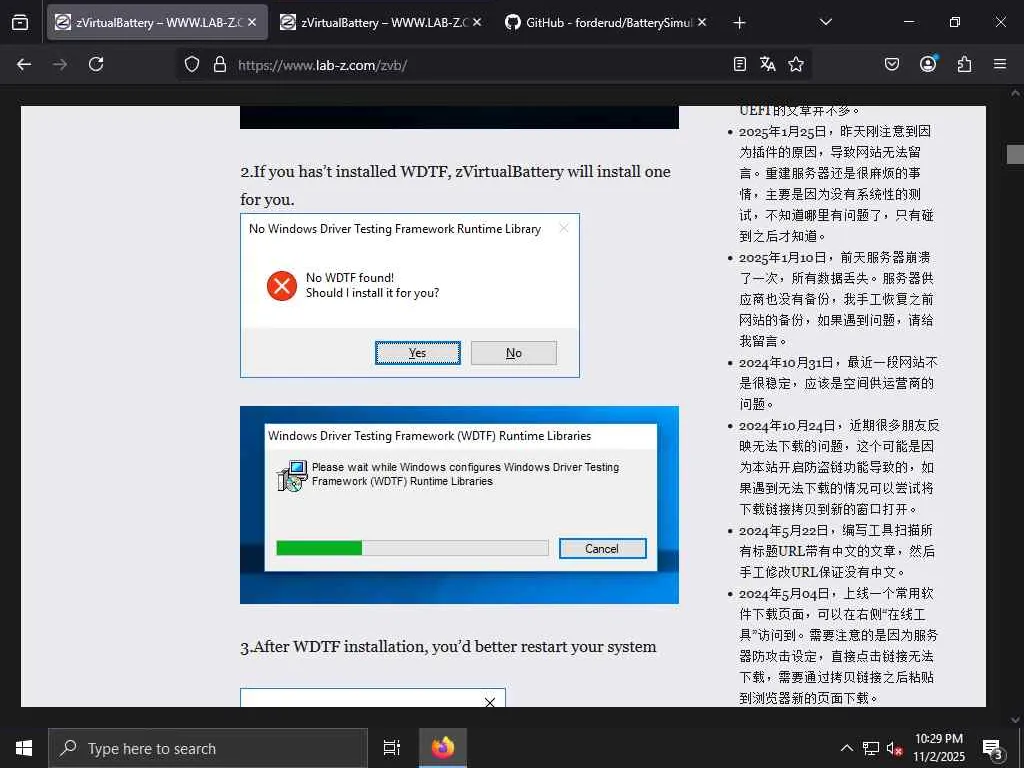1024x768 pixels.
Task: Open the Firefox application hamburger menu
Action: coord(1000,64)
